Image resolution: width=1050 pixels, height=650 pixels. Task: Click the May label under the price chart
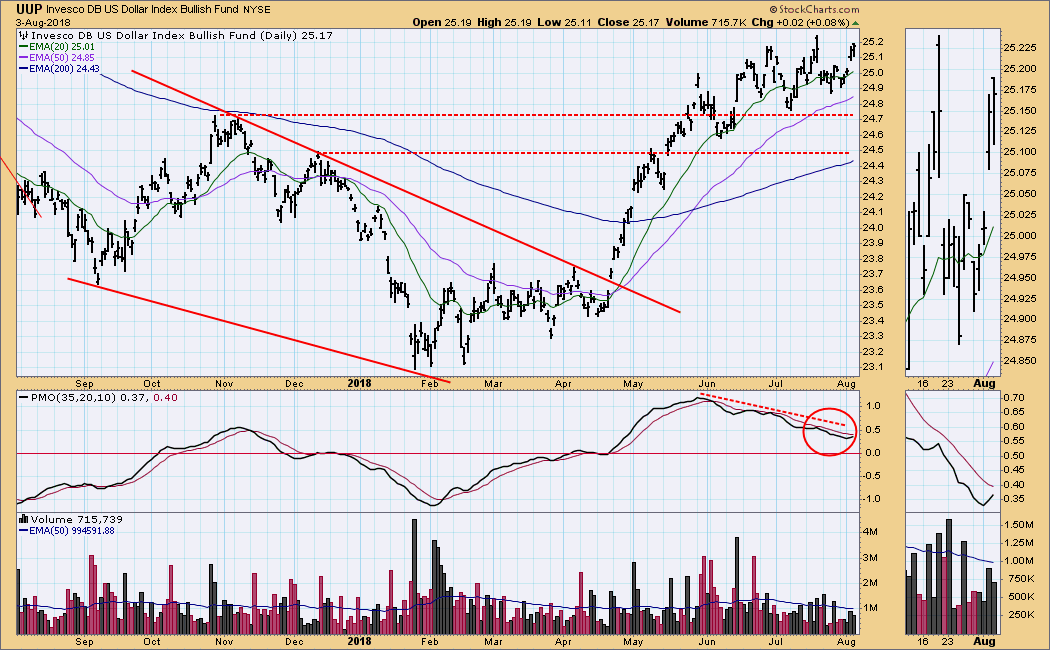(x=633, y=384)
